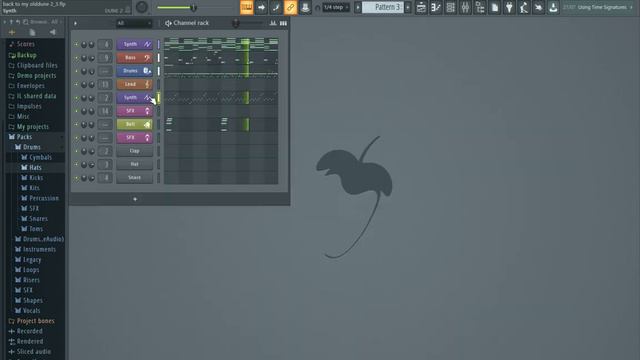Select the Bell channel button

click(134, 124)
